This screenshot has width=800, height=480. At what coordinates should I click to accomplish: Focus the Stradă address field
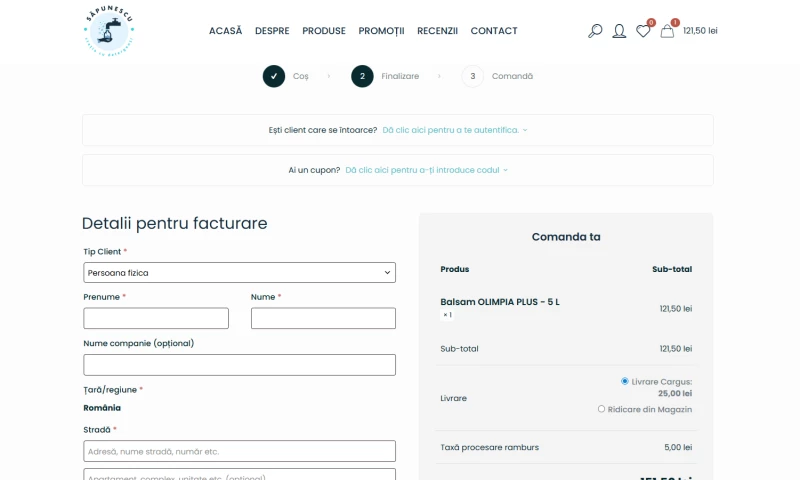(x=239, y=451)
